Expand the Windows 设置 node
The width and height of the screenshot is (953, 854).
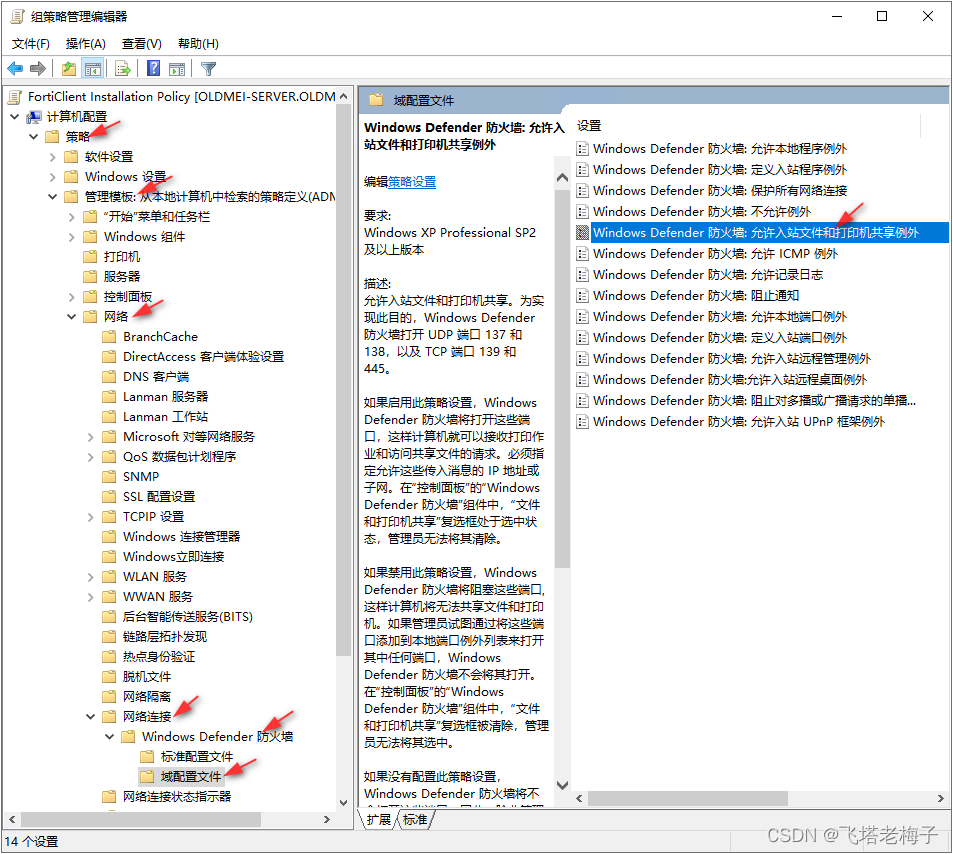click(x=52, y=177)
